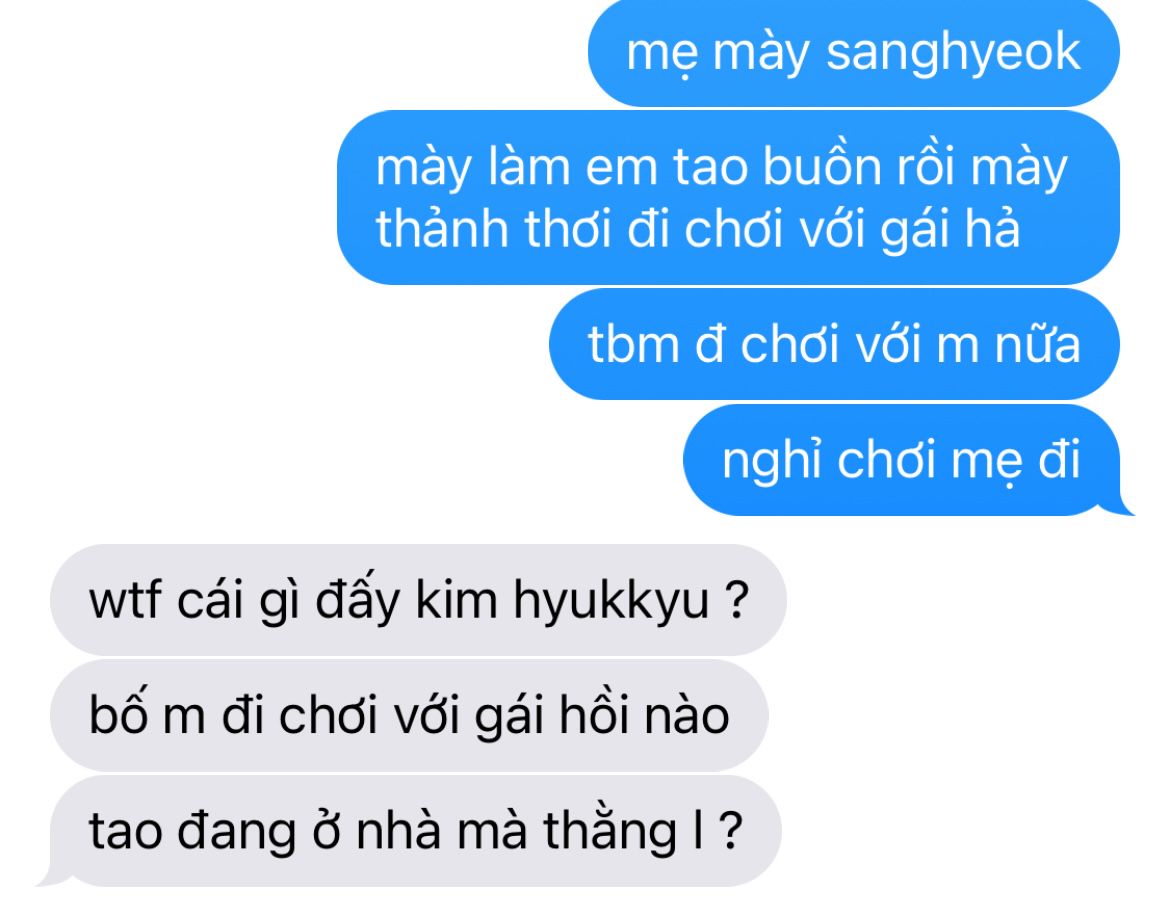This screenshot has height=910, width=1170.
Task: Tap the two-line blue message about 'em tao buồn'
Action: coord(728,197)
